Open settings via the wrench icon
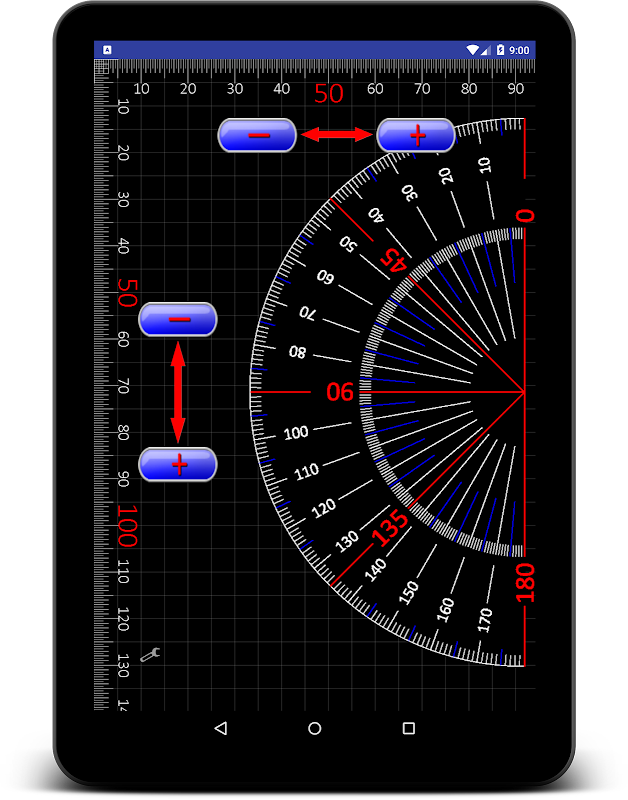The image size is (628, 800). pyautogui.click(x=150, y=655)
